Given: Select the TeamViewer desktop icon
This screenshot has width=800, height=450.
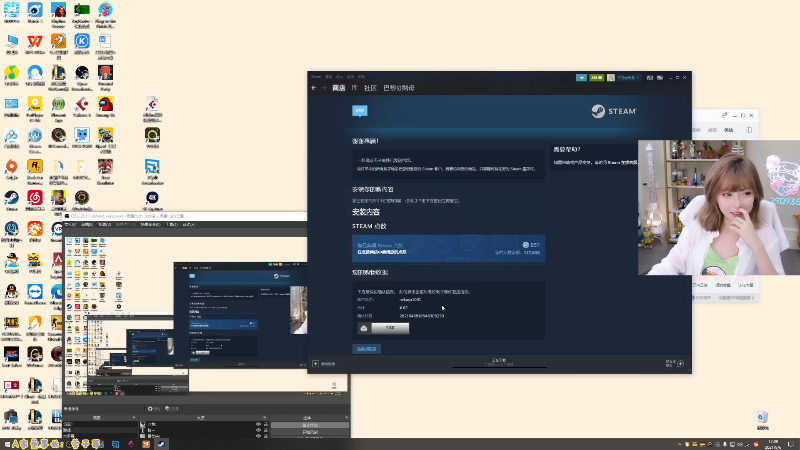Looking at the screenshot, I should tap(35, 294).
